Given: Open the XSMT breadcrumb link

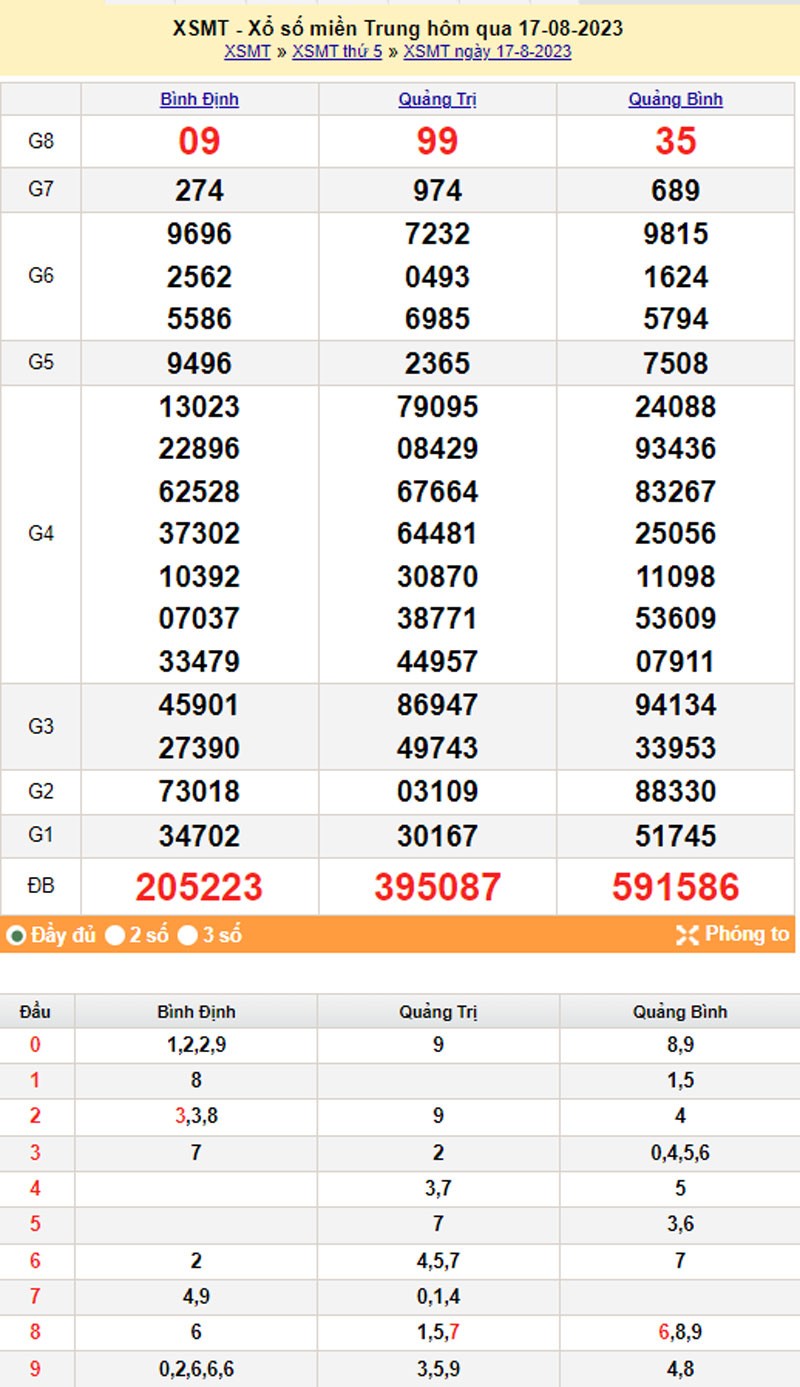Looking at the screenshot, I should click(x=247, y=52).
